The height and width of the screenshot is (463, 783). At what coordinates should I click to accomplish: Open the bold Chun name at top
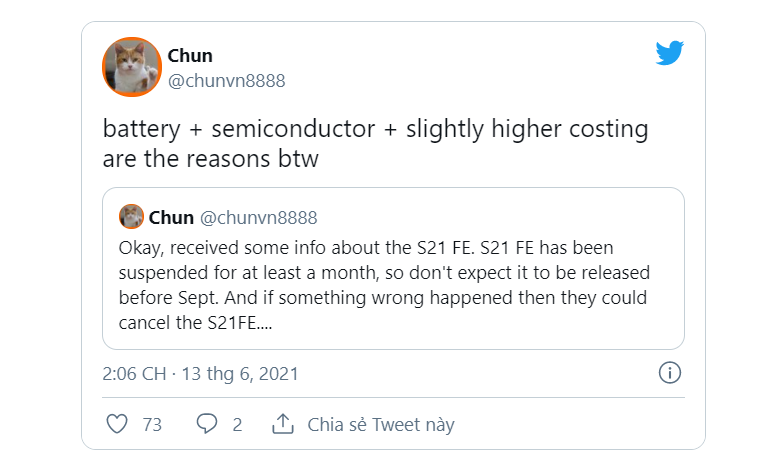point(190,55)
